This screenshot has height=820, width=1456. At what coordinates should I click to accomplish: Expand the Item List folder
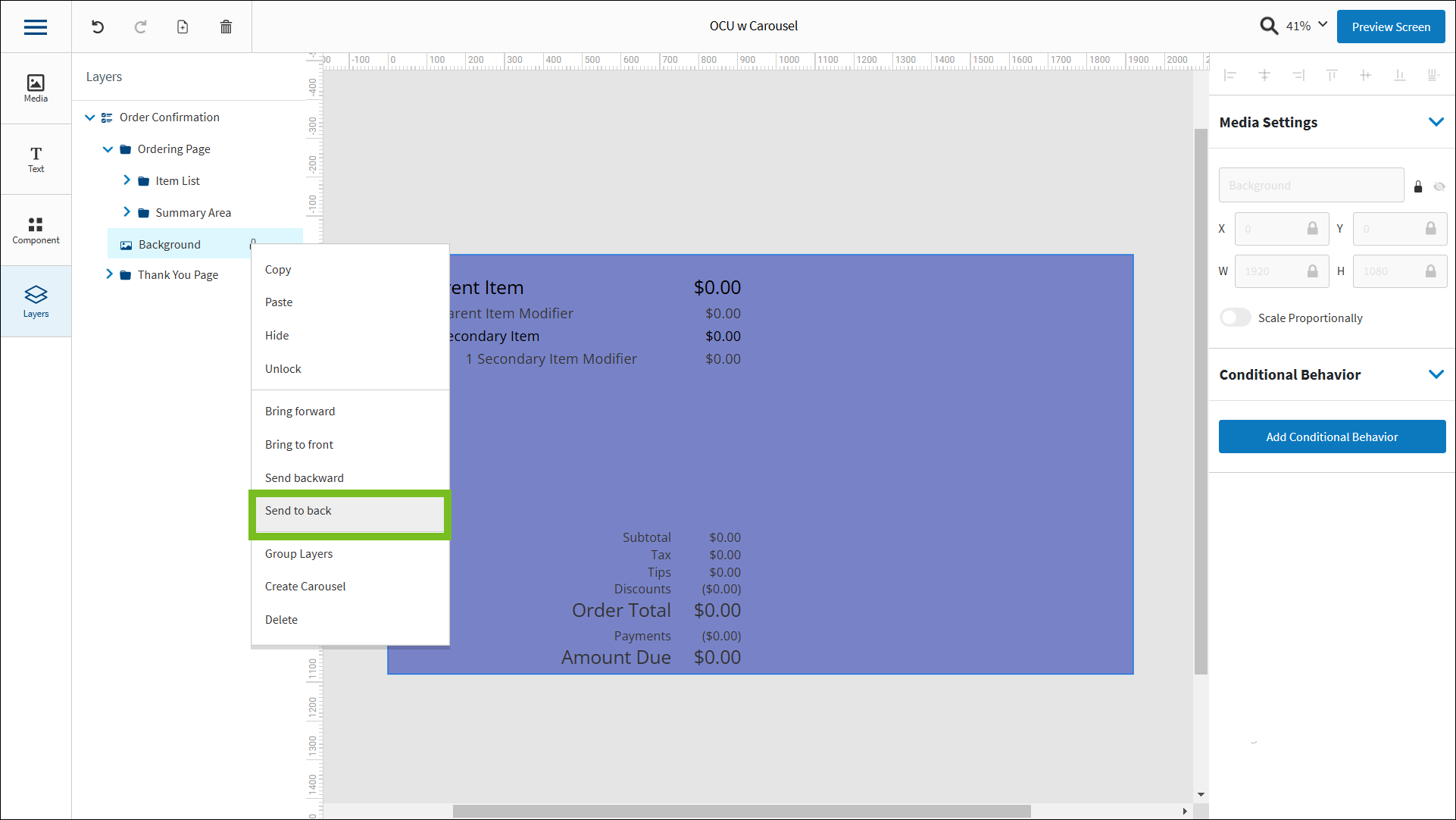pyautogui.click(x=127, y=180)
